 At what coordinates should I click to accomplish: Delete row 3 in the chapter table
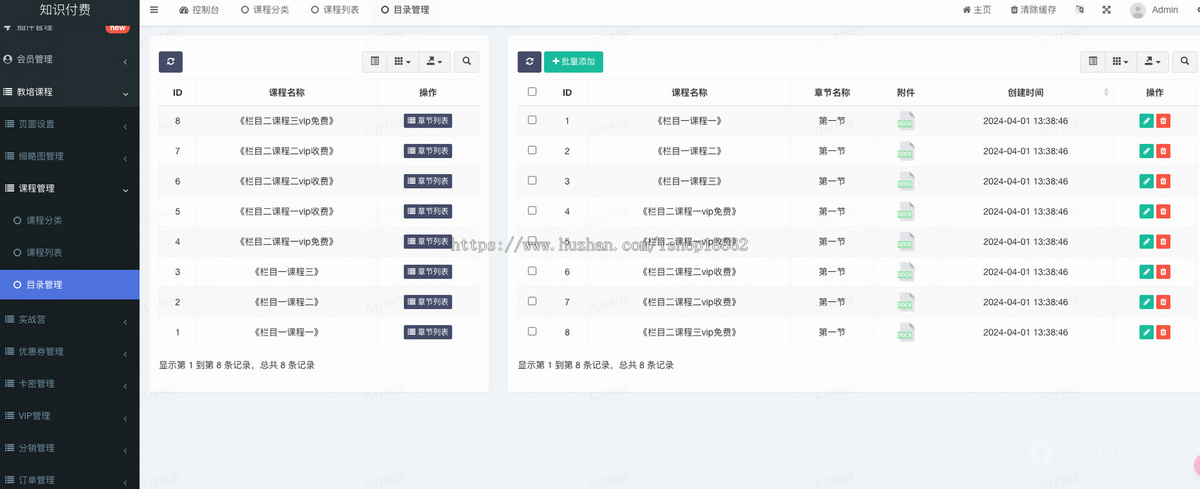[x=1163, y=181]
